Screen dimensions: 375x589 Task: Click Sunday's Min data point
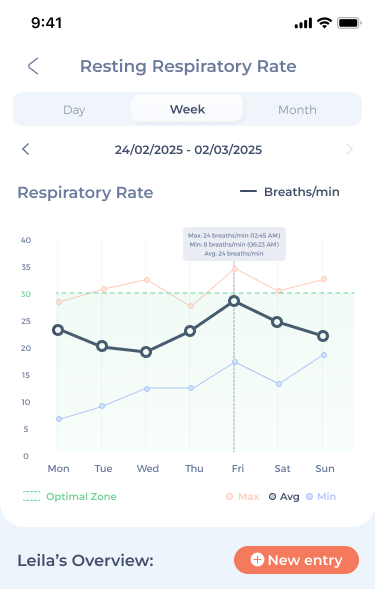pos(324,355)
